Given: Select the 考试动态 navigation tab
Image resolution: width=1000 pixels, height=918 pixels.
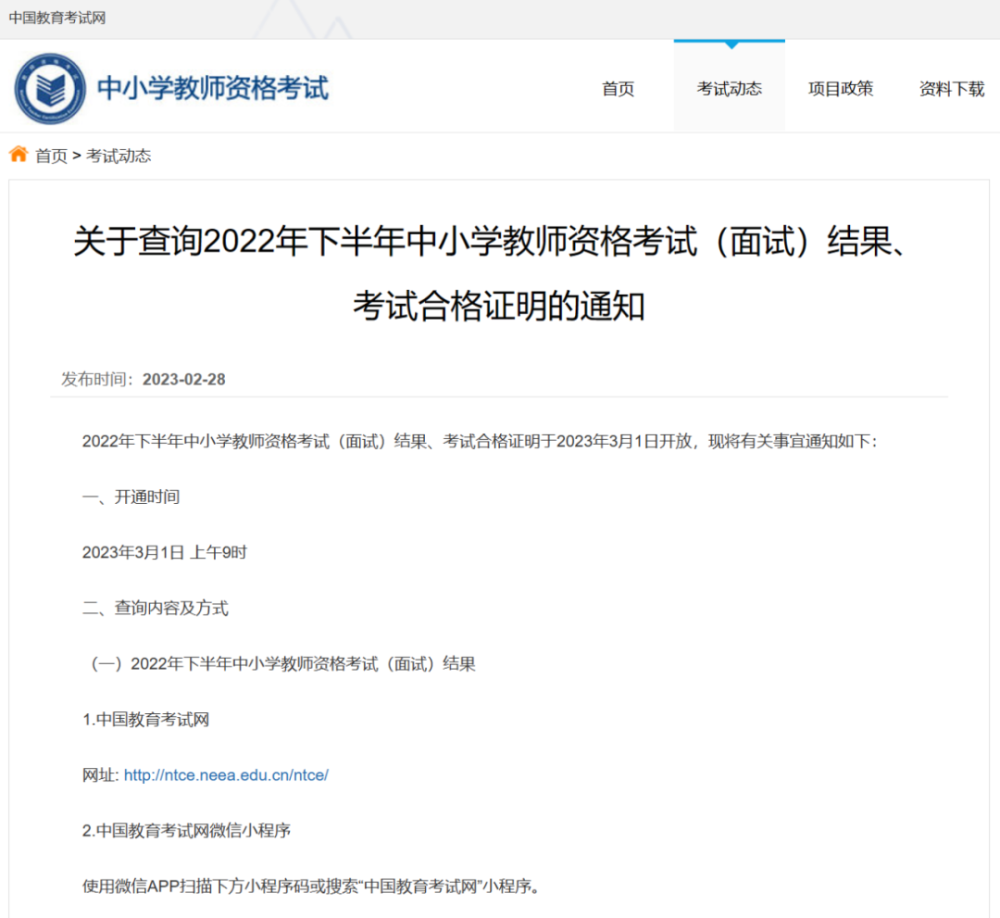Looking at the screenshot, I should click(x=729, y=89).
